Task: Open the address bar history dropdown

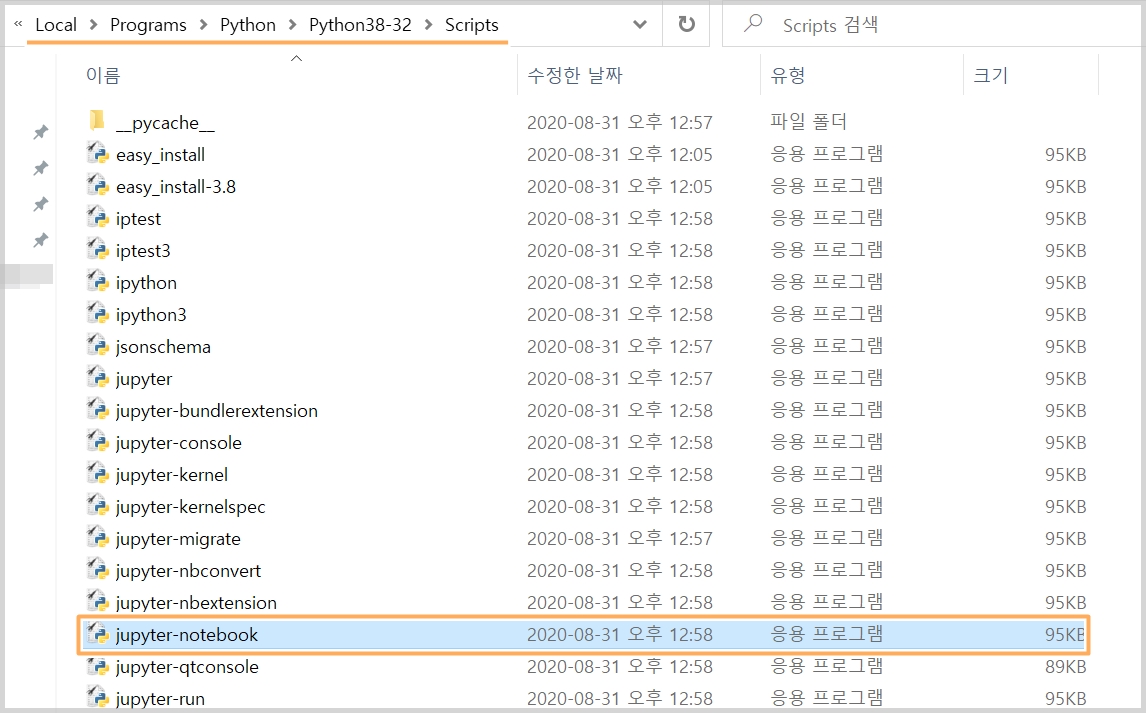Action: [640, 24]
